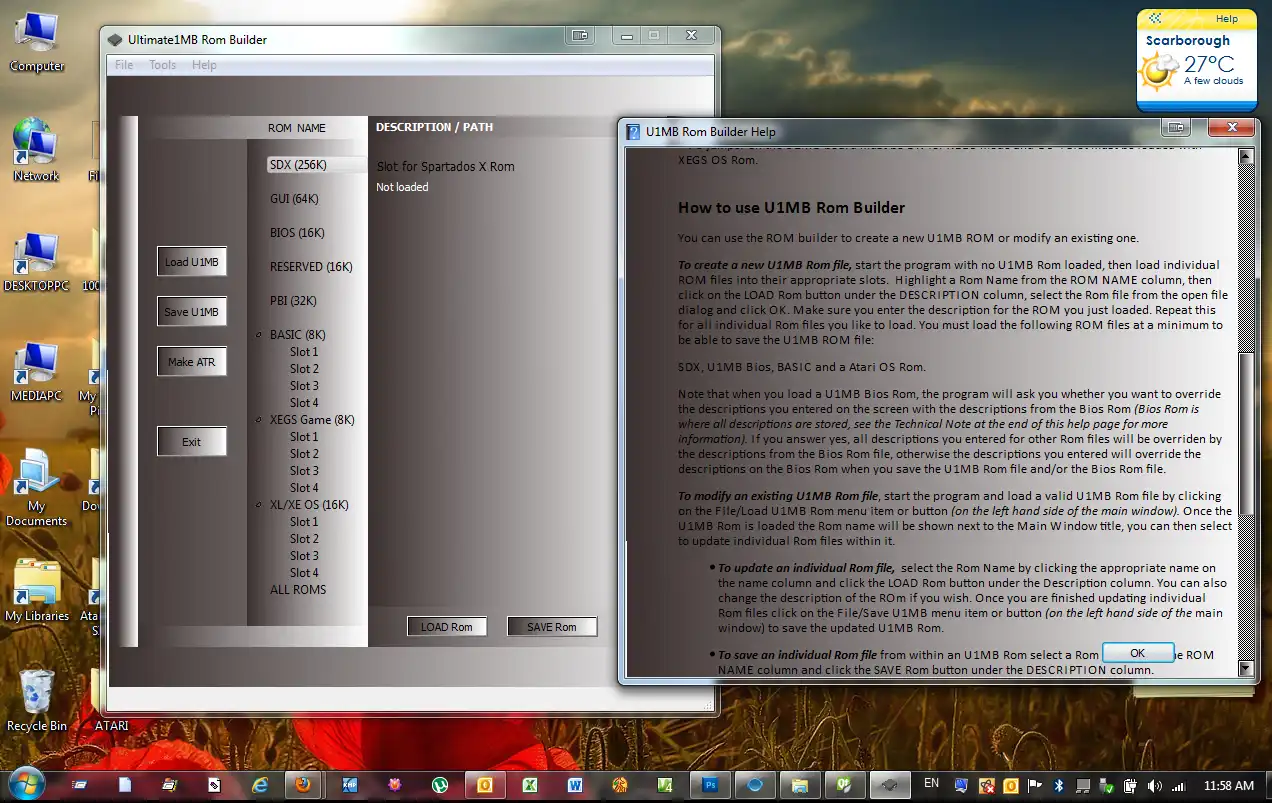
Task: Open the My Libraries desktop icon
Action: 37,590
